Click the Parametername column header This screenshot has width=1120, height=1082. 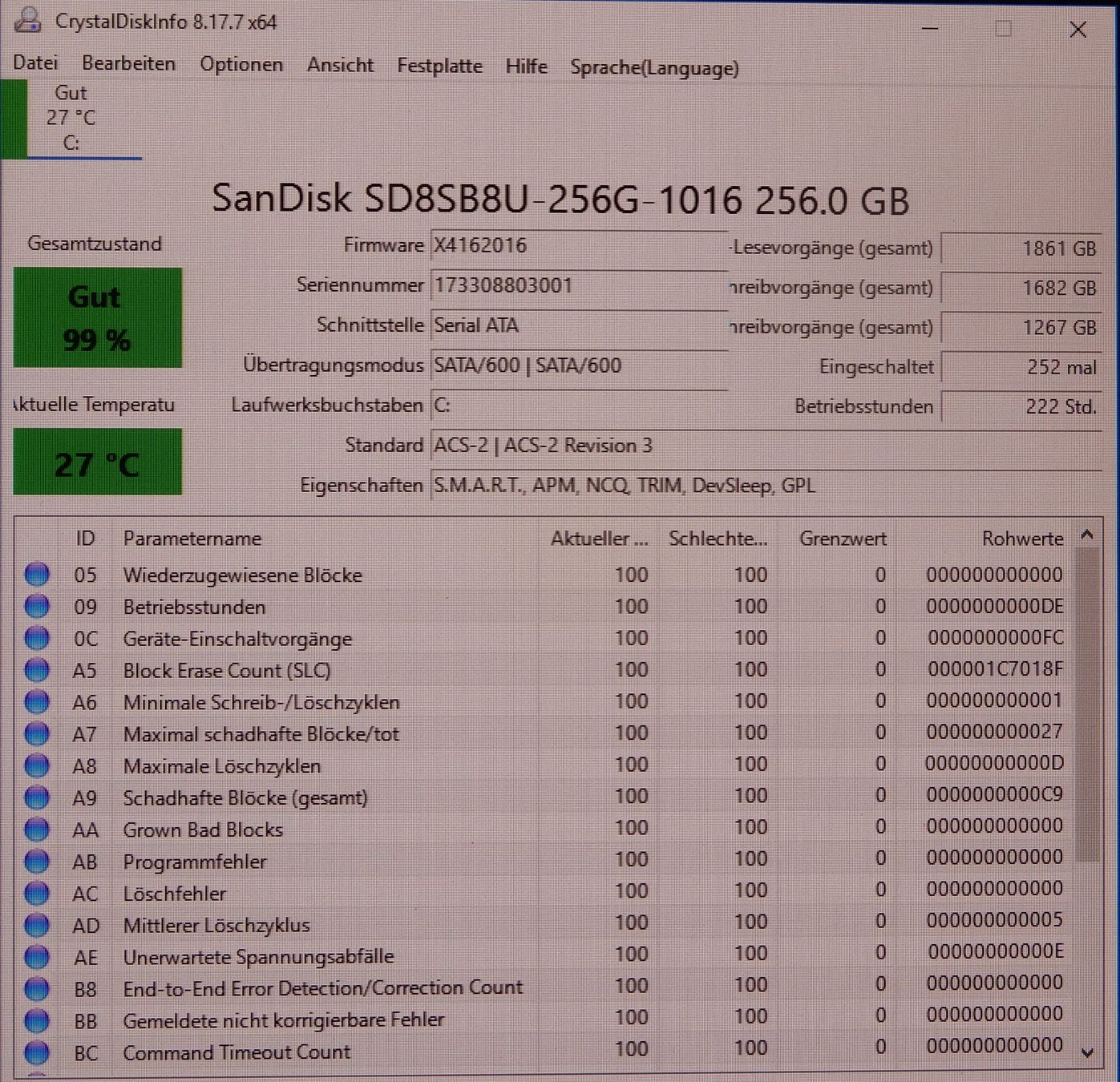[x=192, y=539]
